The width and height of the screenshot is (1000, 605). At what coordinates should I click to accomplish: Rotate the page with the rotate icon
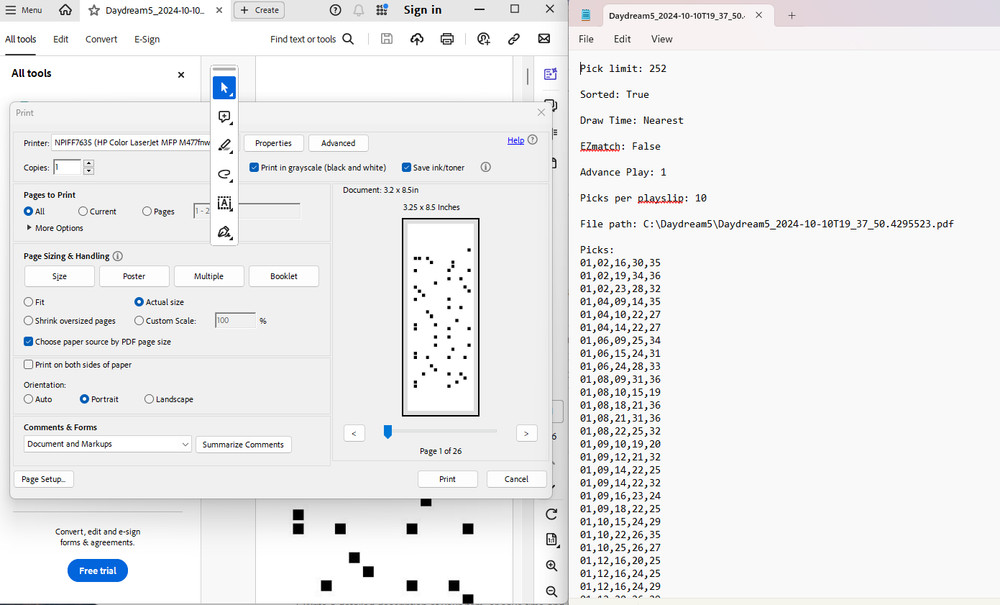click(x=551, y=514)
